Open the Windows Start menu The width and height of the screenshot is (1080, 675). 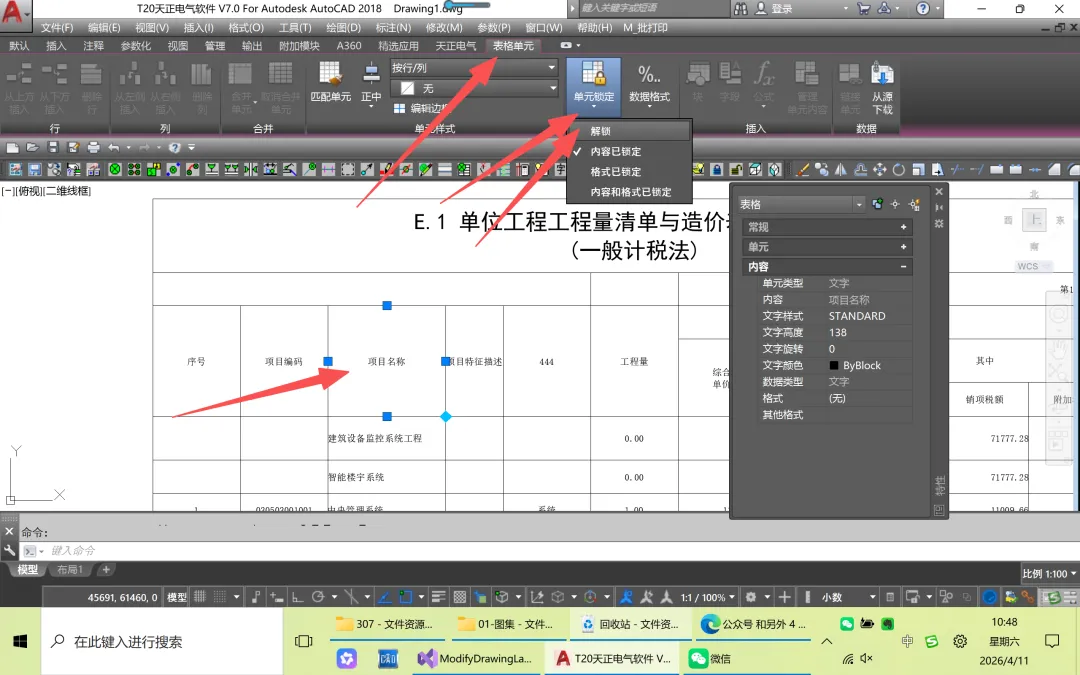[x=20, y=642]
